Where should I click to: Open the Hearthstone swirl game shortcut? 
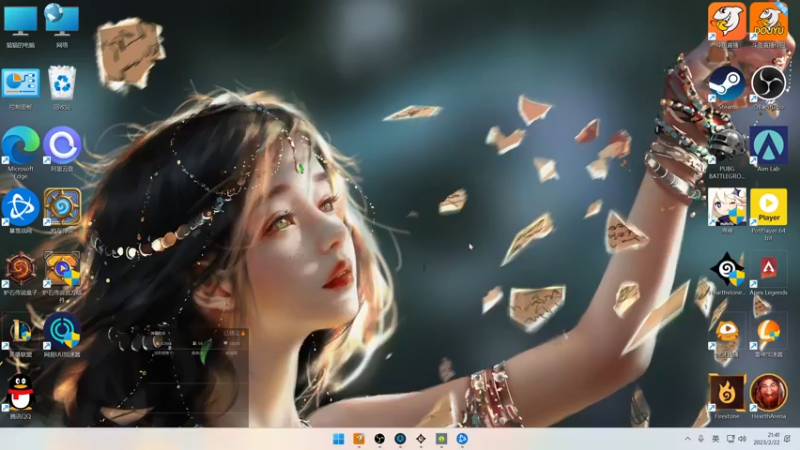tap(62, 207)
